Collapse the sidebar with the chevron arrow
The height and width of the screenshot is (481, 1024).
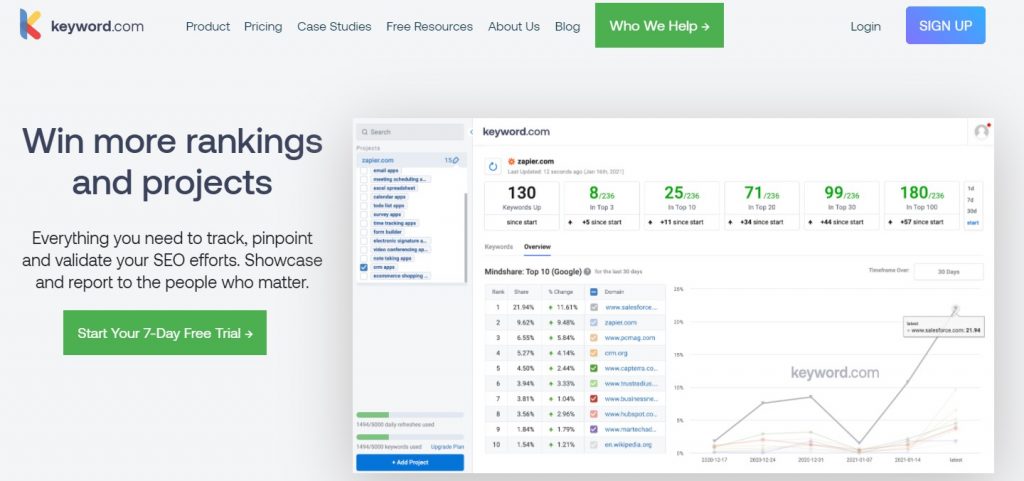tap(471, 132)
